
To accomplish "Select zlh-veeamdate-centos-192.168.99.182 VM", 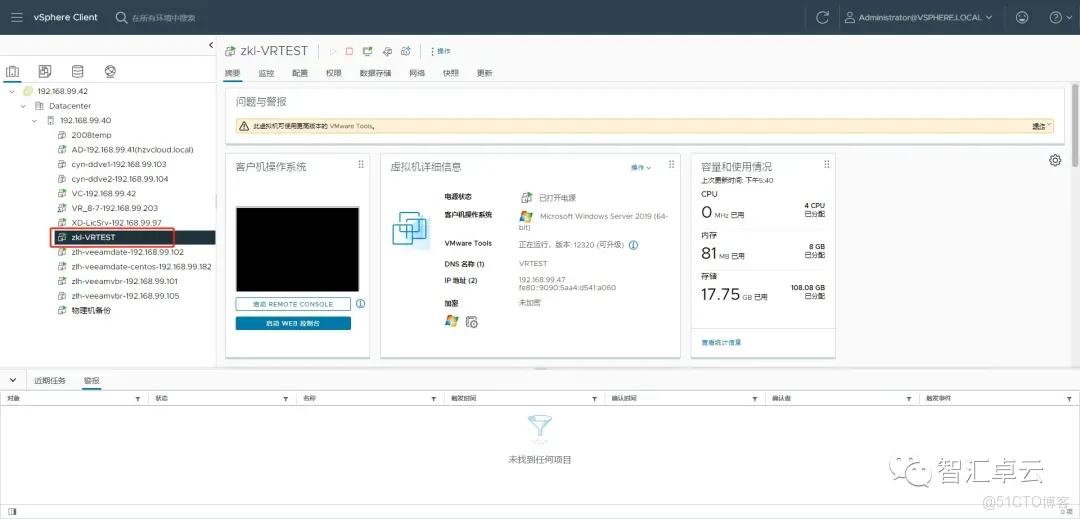I will click(141, 266).
